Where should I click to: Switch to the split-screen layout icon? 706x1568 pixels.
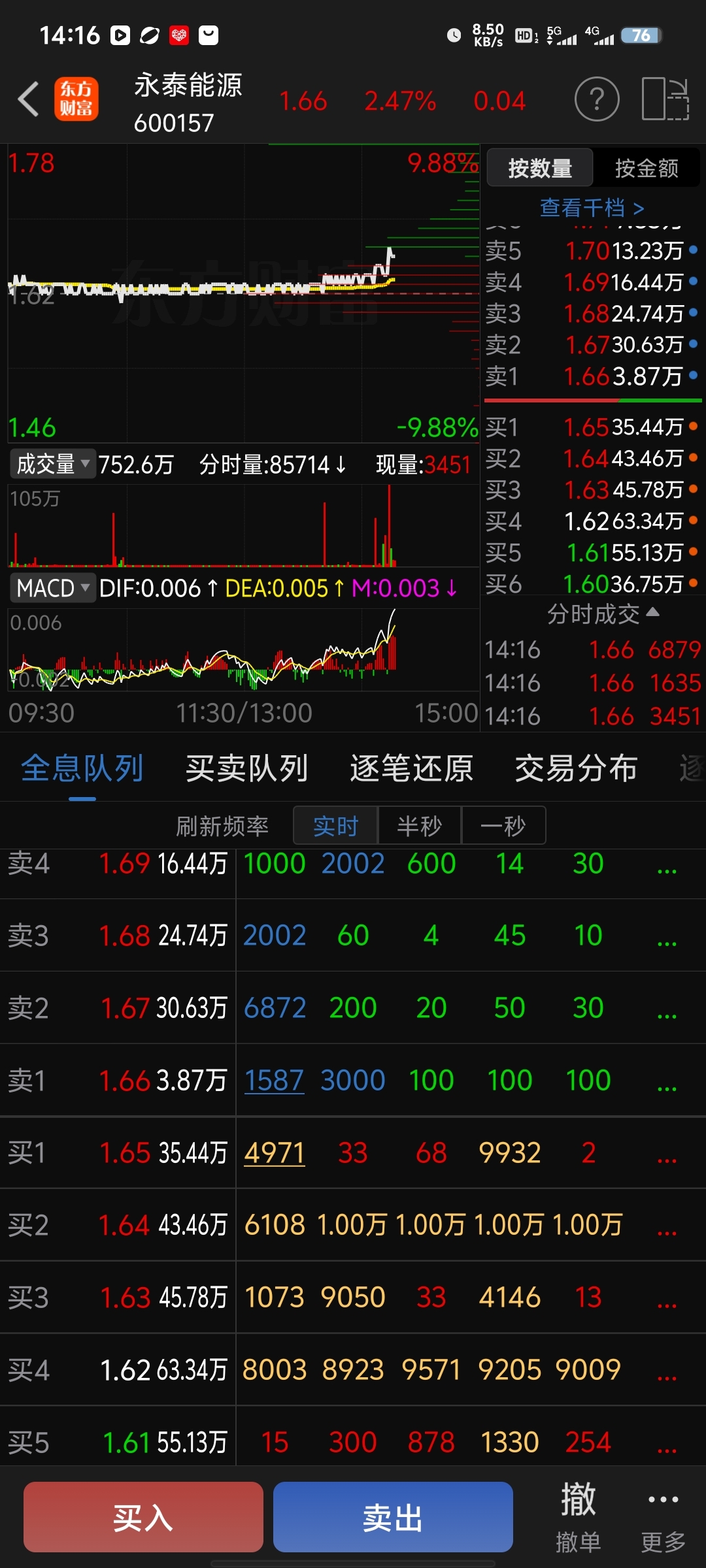coord(665,99)
